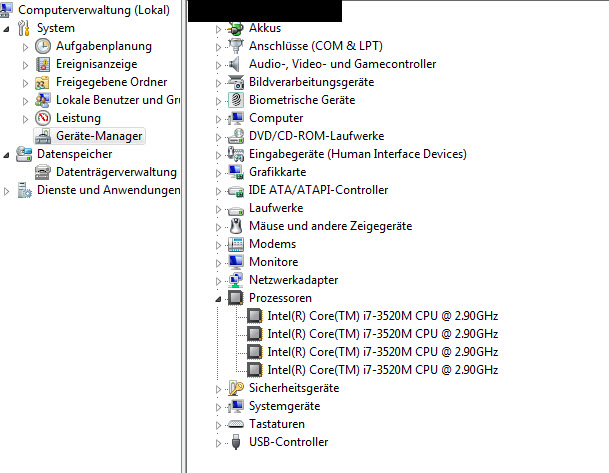The image size is (609, 473).
Task: Select the Systemgeräte label
Action: coord(284,406)
